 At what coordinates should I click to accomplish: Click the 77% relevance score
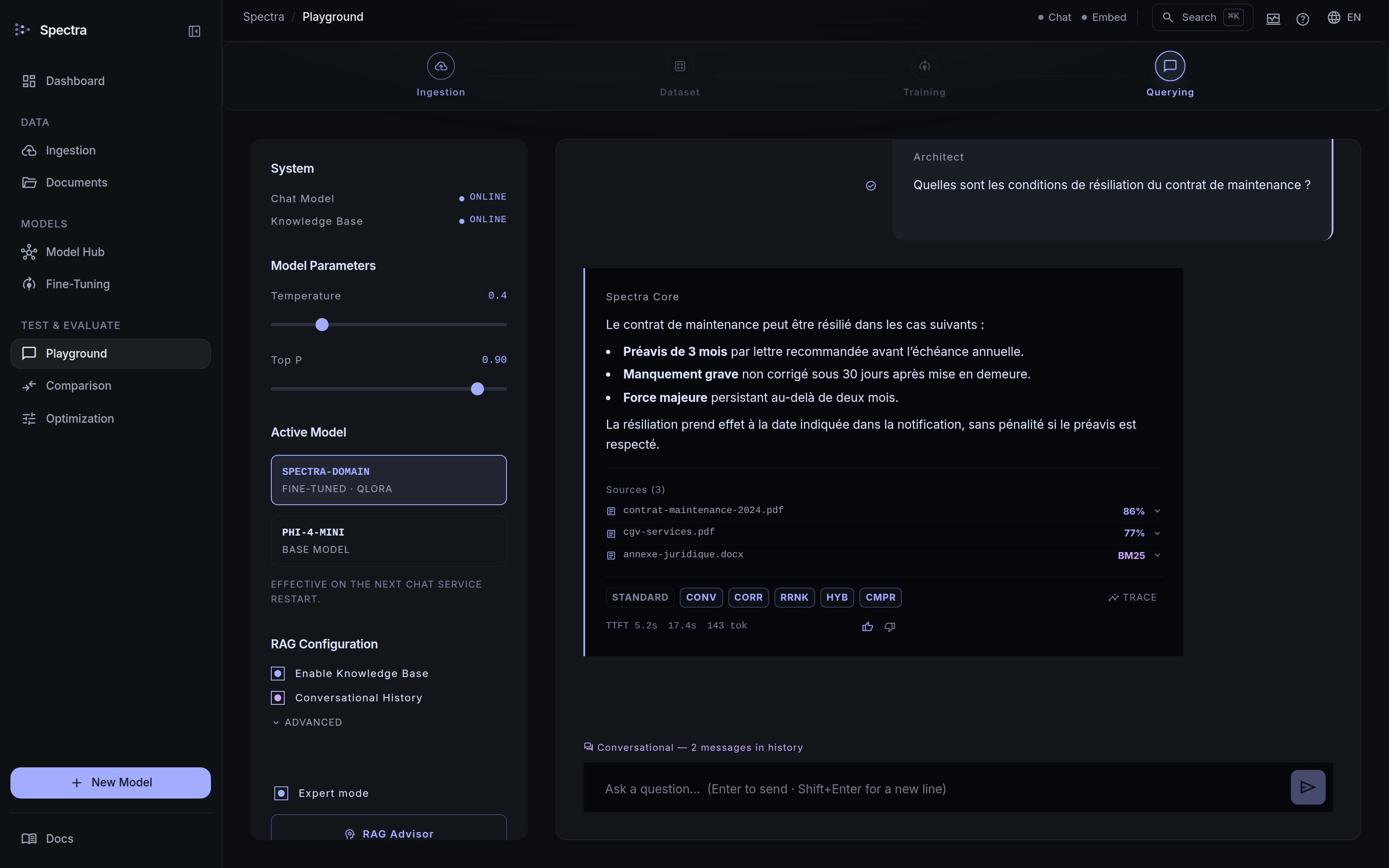[1134, 533]
